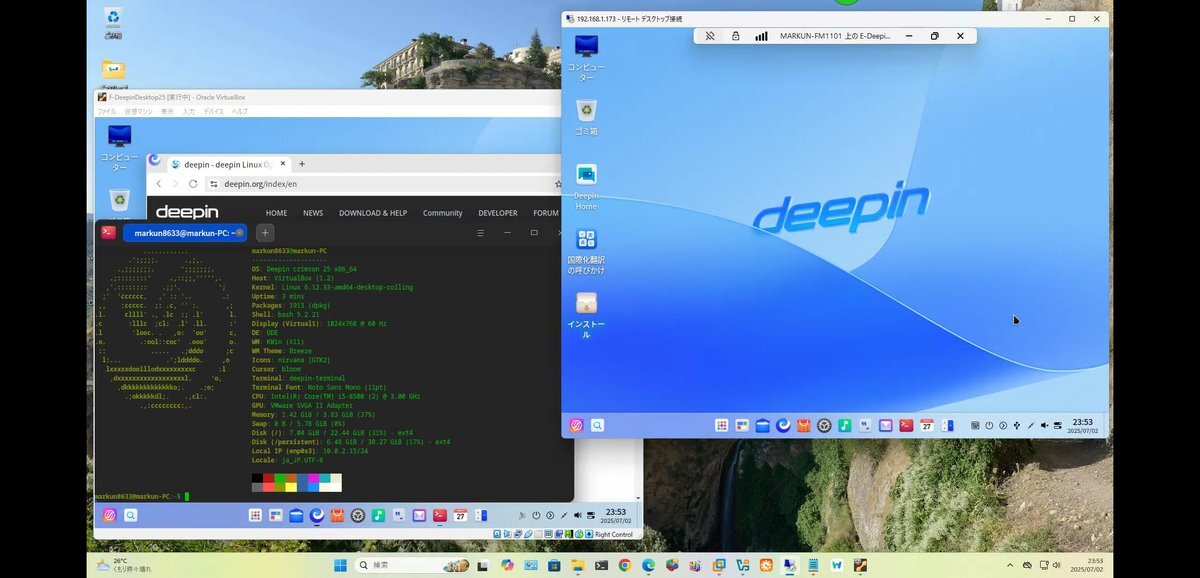Open a new browser tab with the plus button
The width and height of the screenshot is (1200, 578).
point(302,163)
